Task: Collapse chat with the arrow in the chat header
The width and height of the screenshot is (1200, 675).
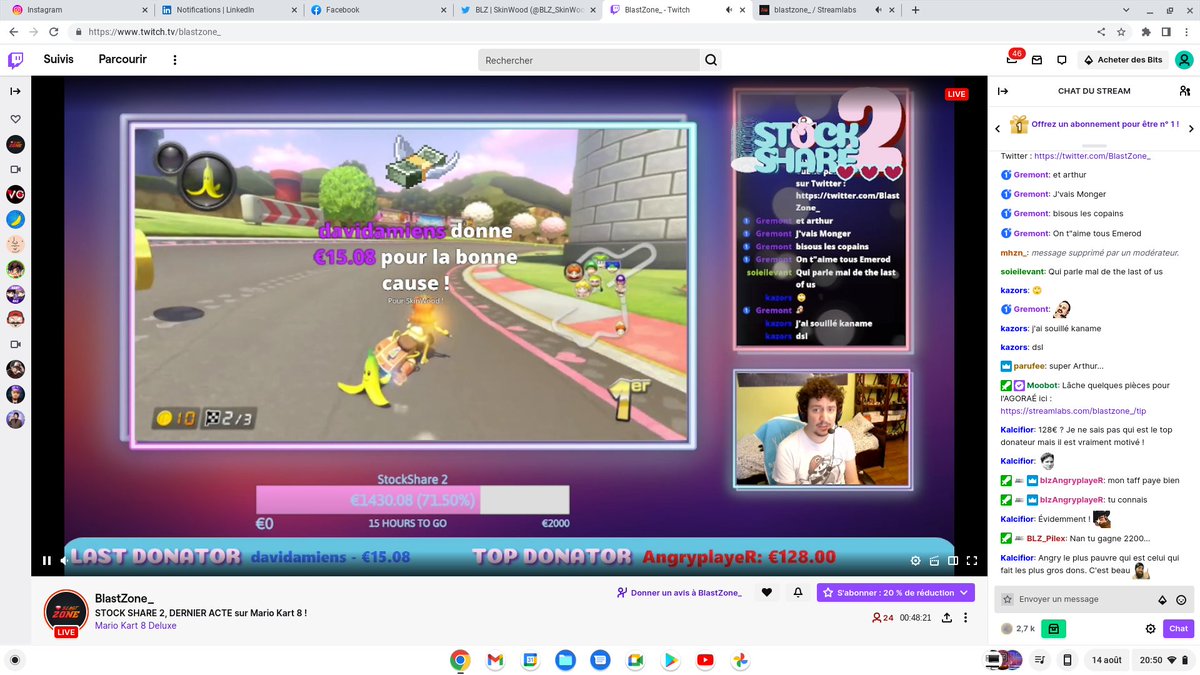Action: coord(1002,91)
